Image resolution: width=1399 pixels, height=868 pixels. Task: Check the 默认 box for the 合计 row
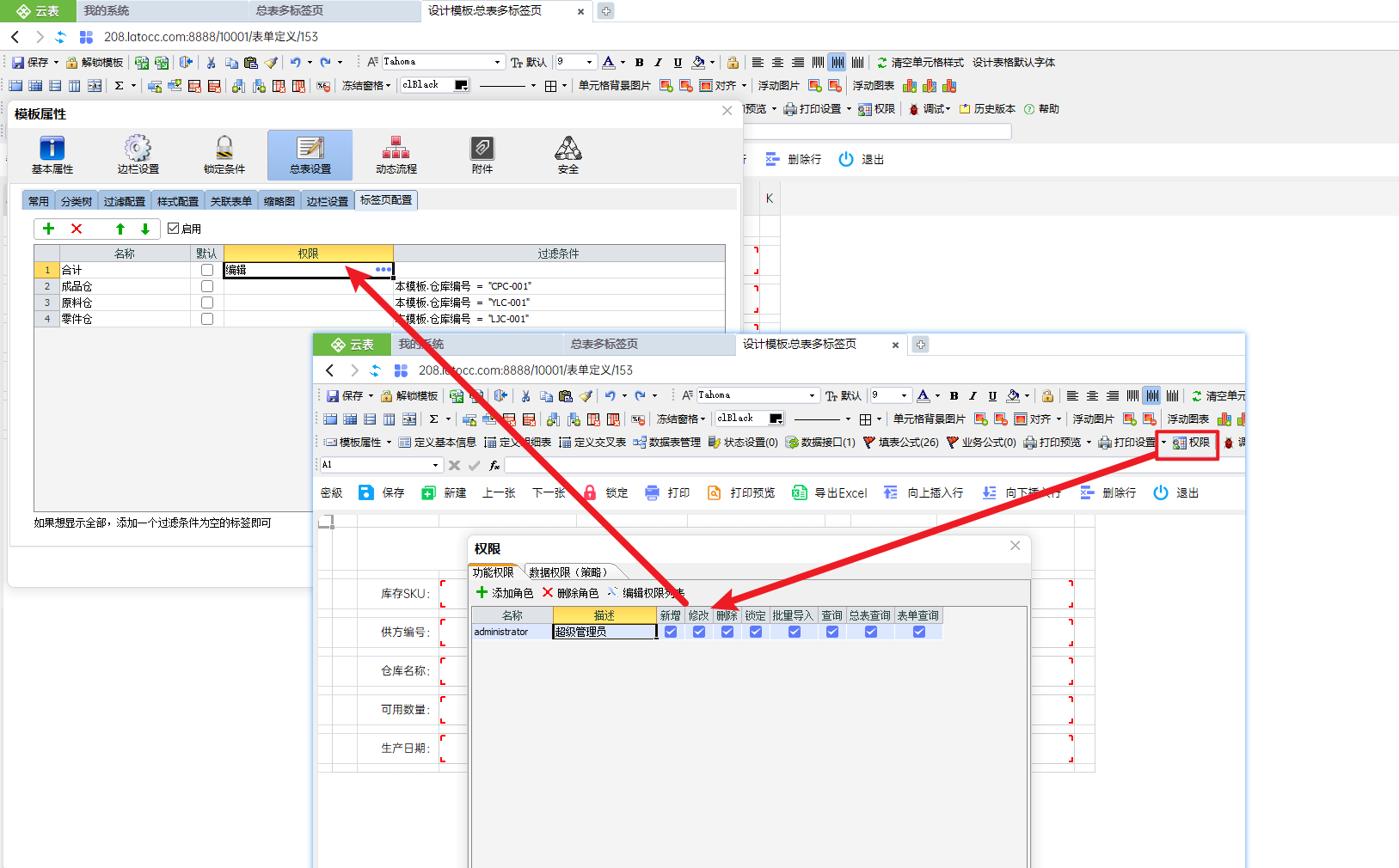coord(207,270)
